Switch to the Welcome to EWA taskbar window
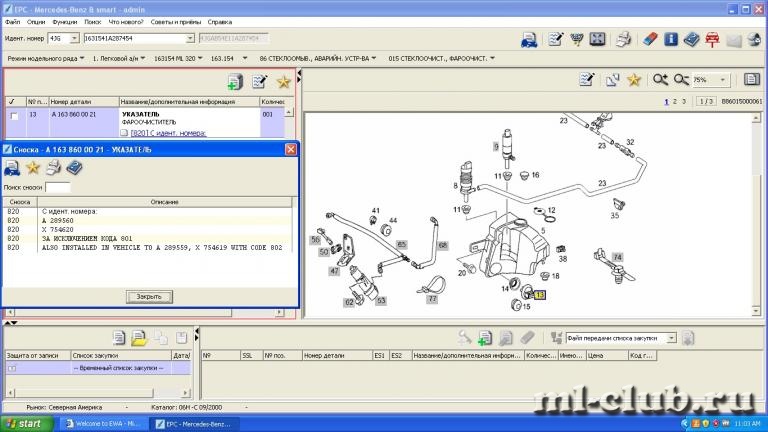This screenshot has width=768, height=432. [x=104, y=424]
